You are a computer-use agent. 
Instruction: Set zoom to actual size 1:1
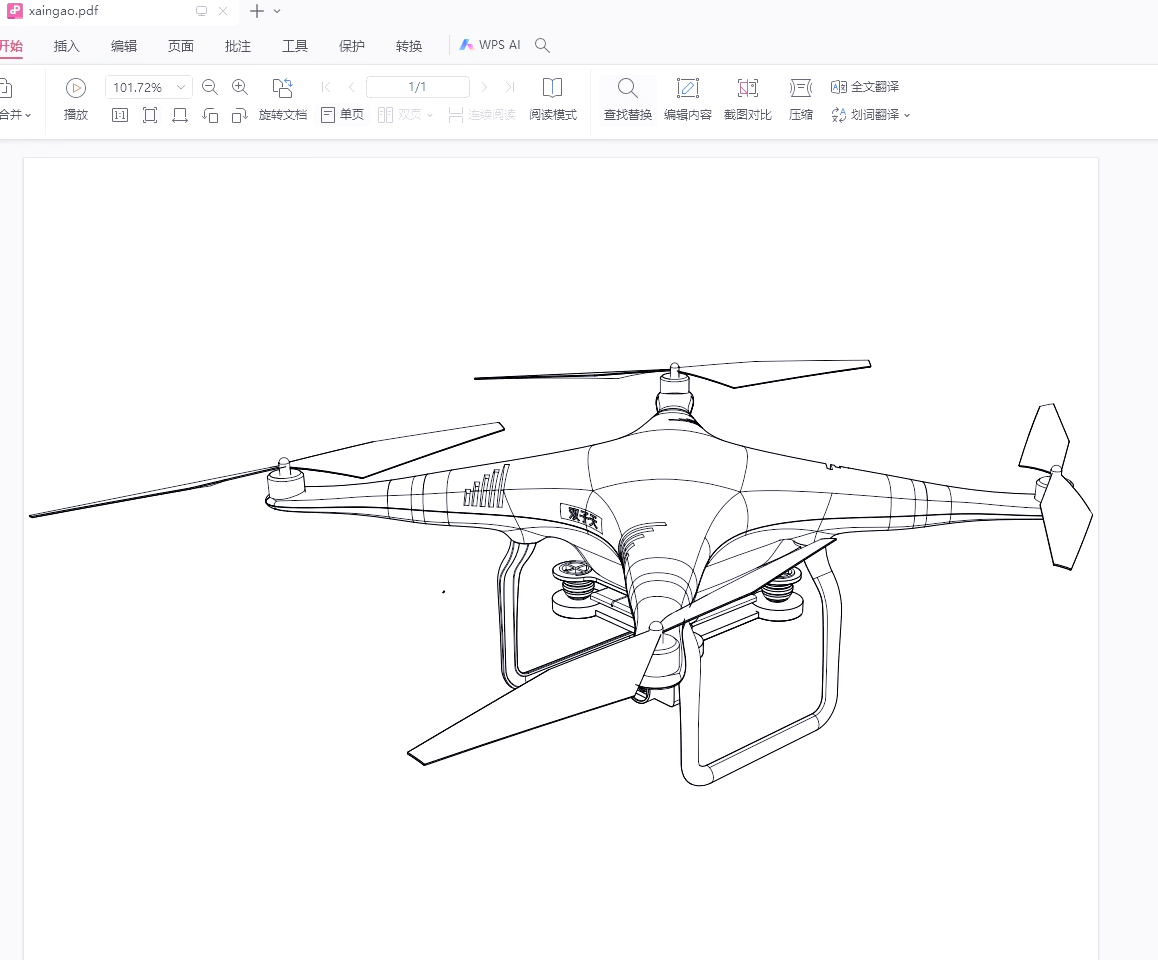coord(120,115)
